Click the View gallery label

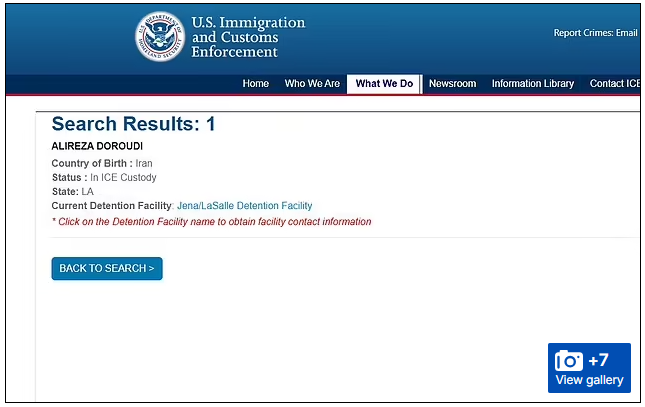pos(589,380)
